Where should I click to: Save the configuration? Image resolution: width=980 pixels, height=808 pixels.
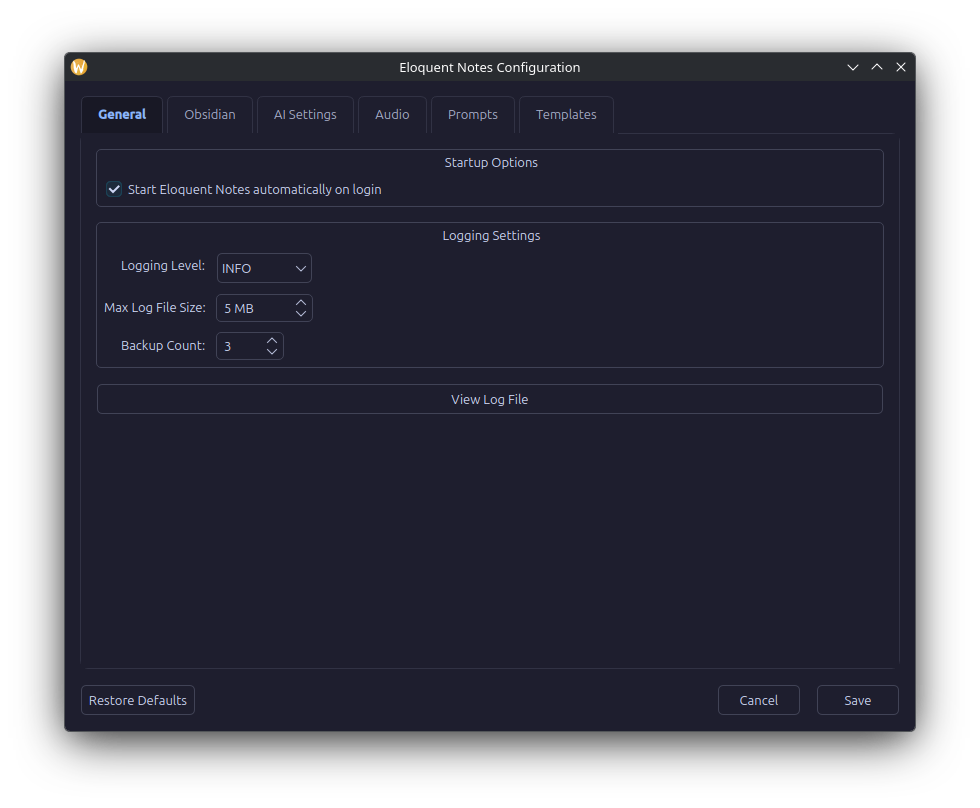tap(858, 701)
